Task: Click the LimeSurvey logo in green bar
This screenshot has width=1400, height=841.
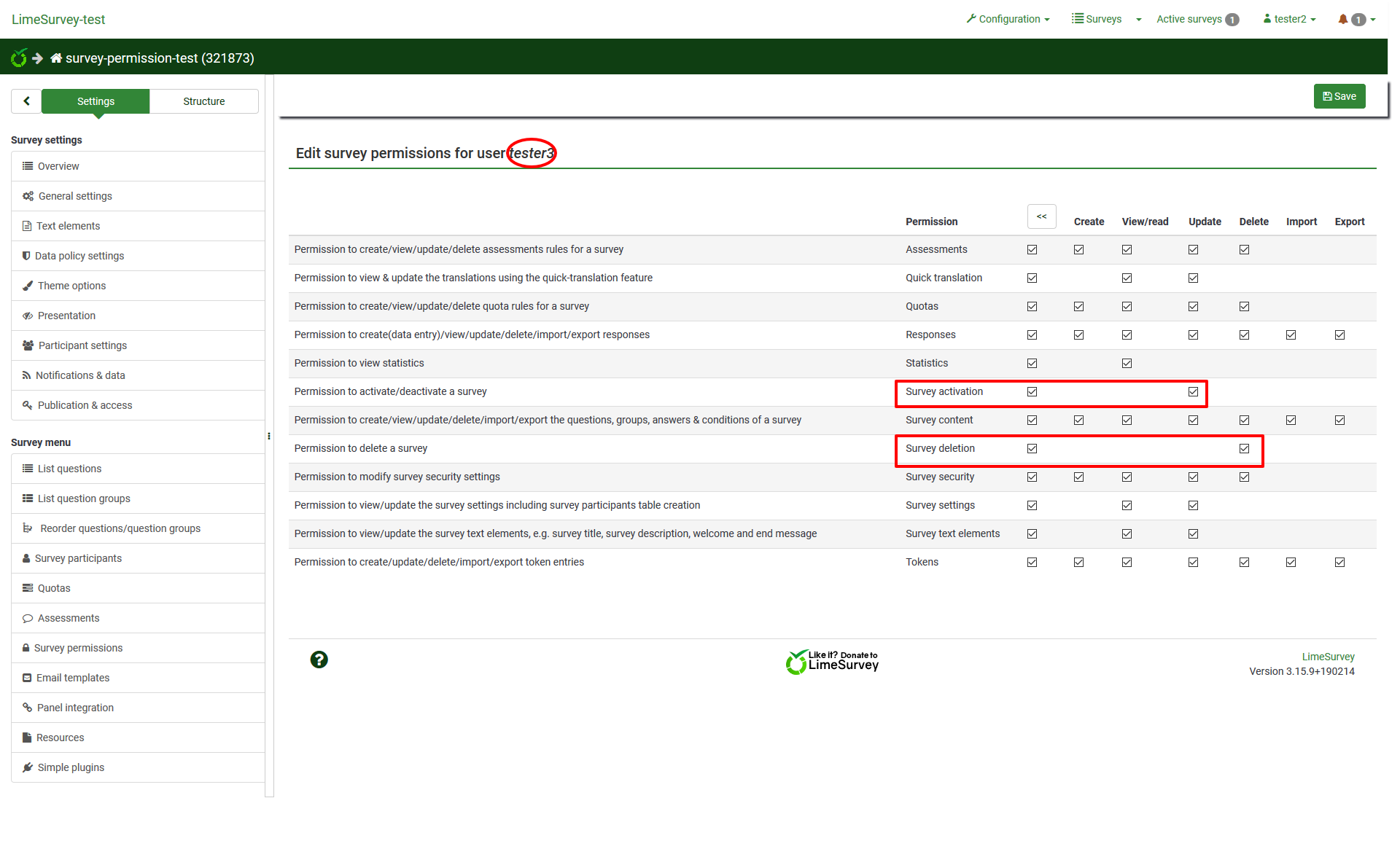Action: [x=19, y=58]
